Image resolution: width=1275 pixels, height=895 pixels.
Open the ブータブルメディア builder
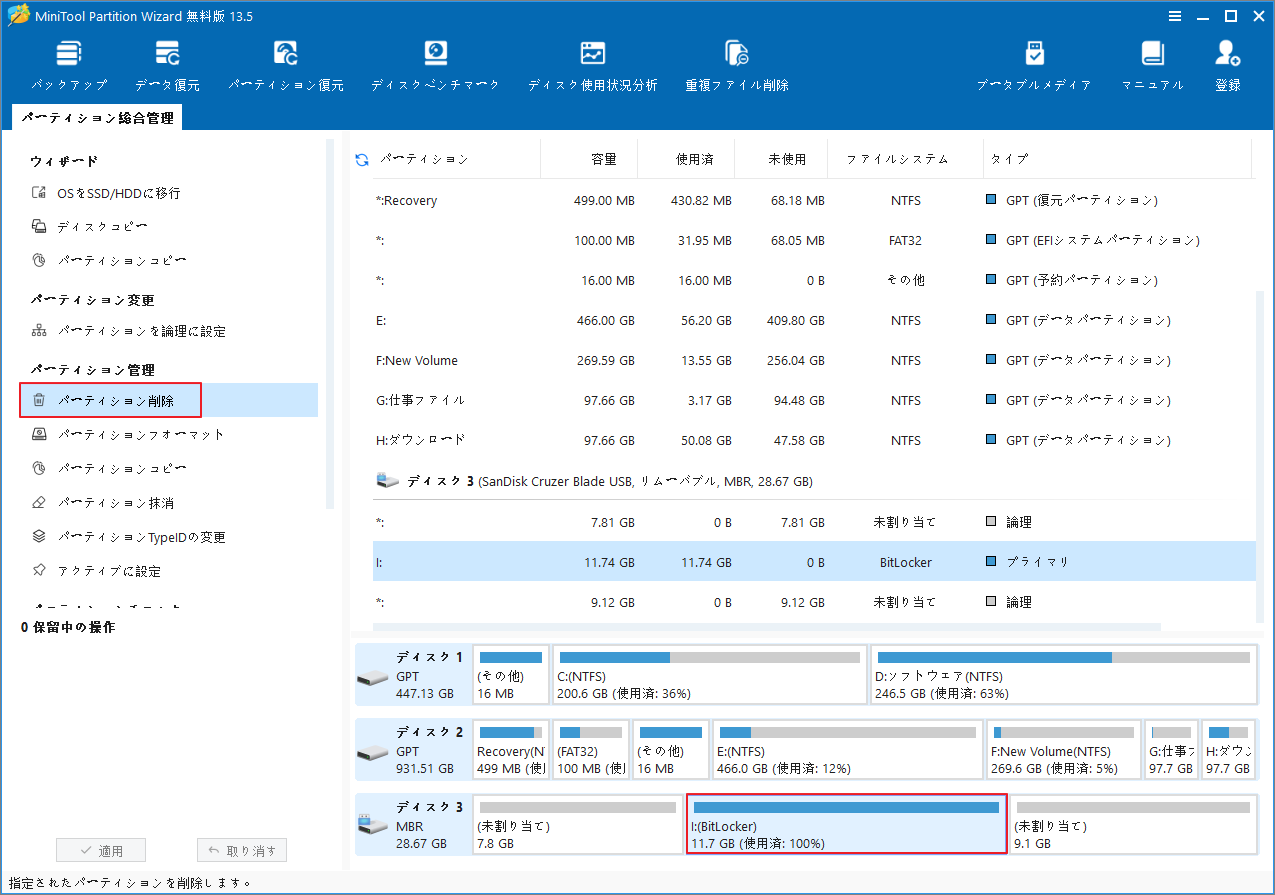coord(1034,62)
